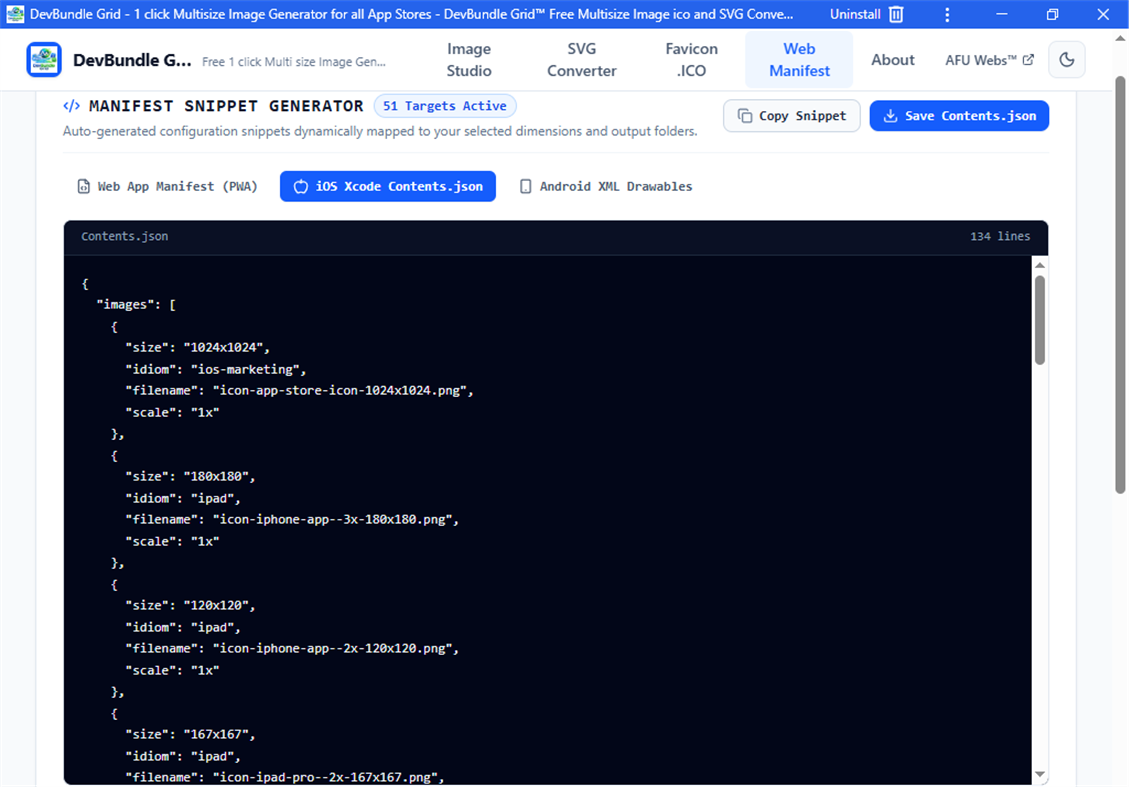Select the iOS Xcode Contents.json tab

(x=387, y=186)
